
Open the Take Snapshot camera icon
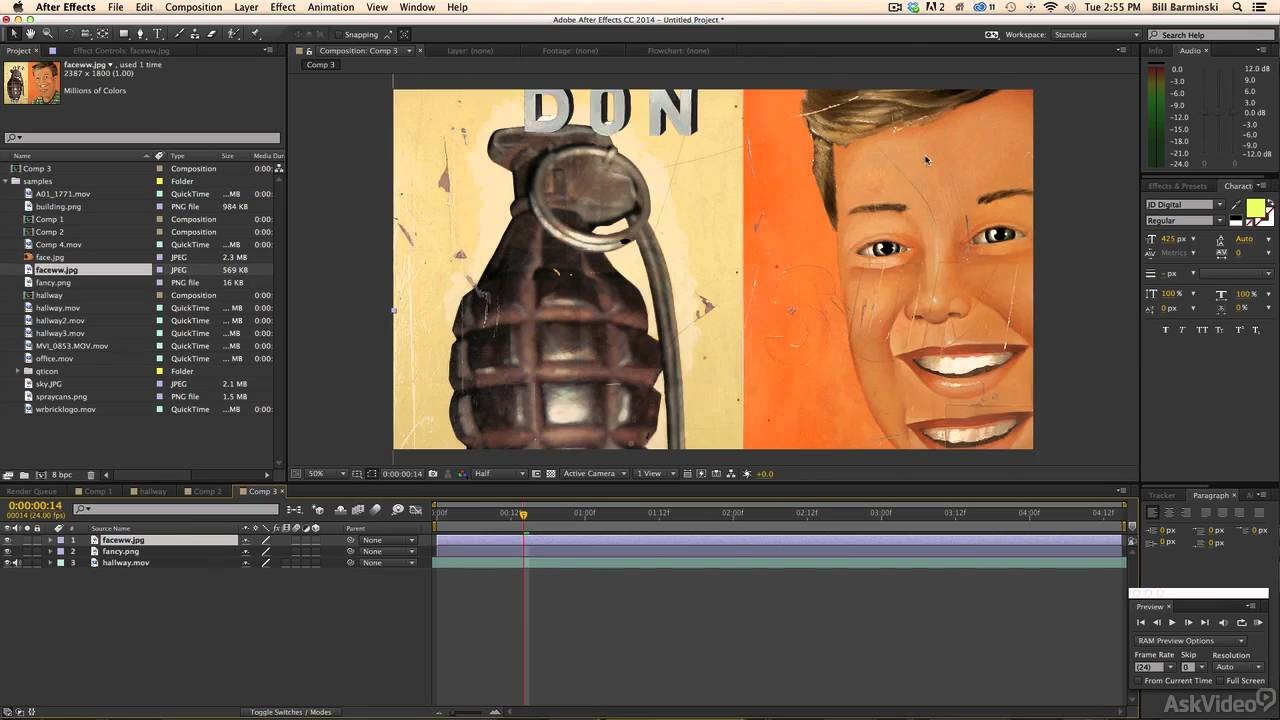[x=432, y=473]
